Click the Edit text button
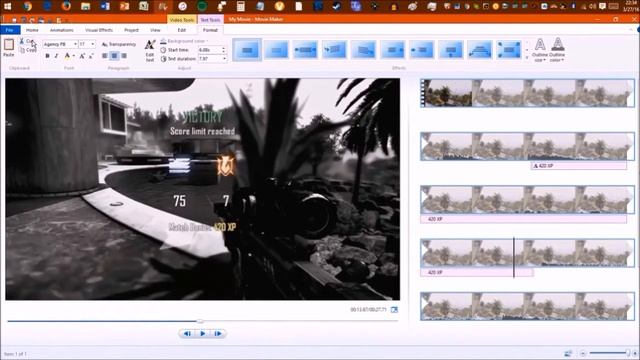This screenshot has width=640, height=360. 150,51
